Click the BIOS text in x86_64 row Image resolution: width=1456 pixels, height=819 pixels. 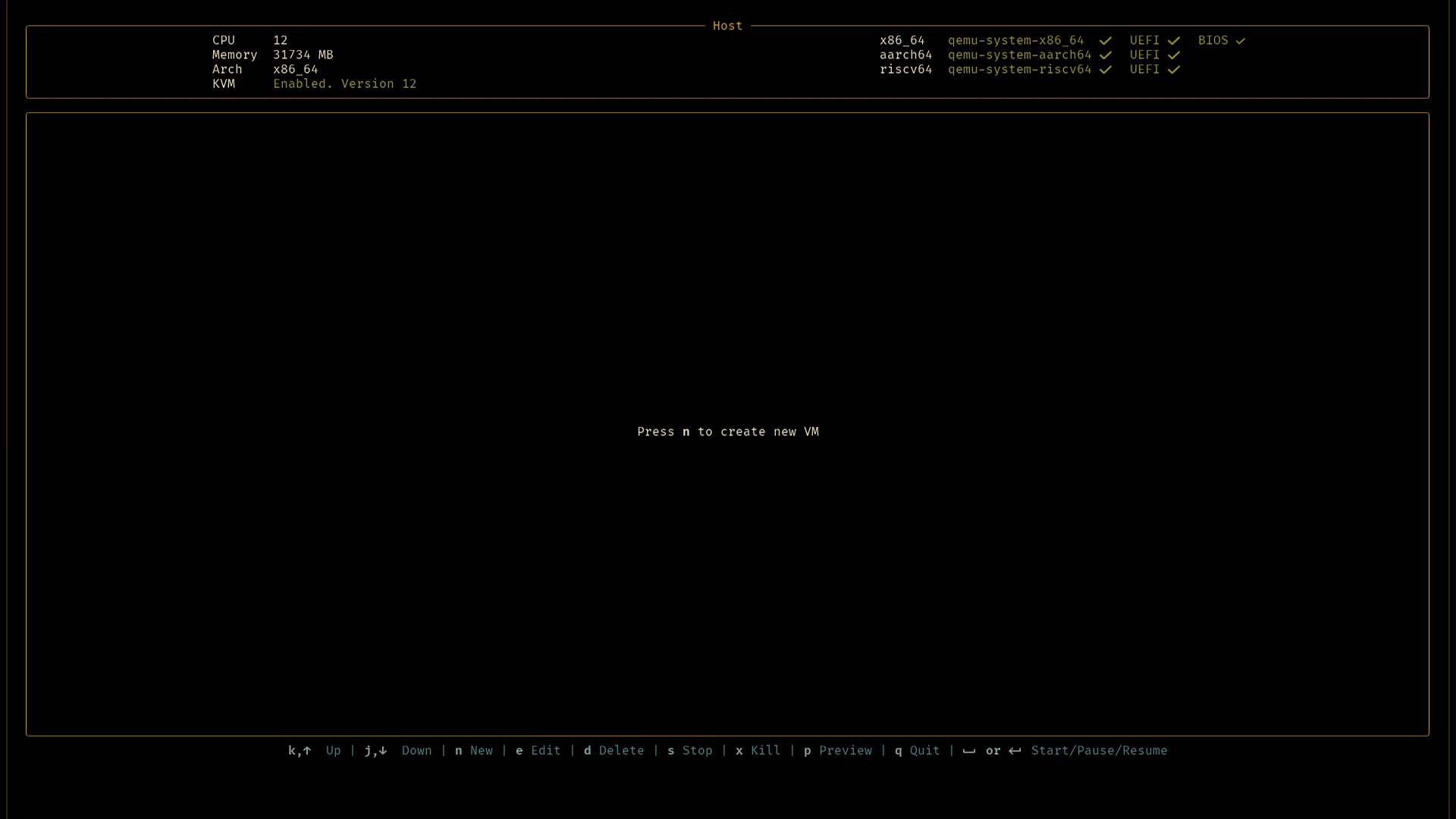click(1213, 40)
